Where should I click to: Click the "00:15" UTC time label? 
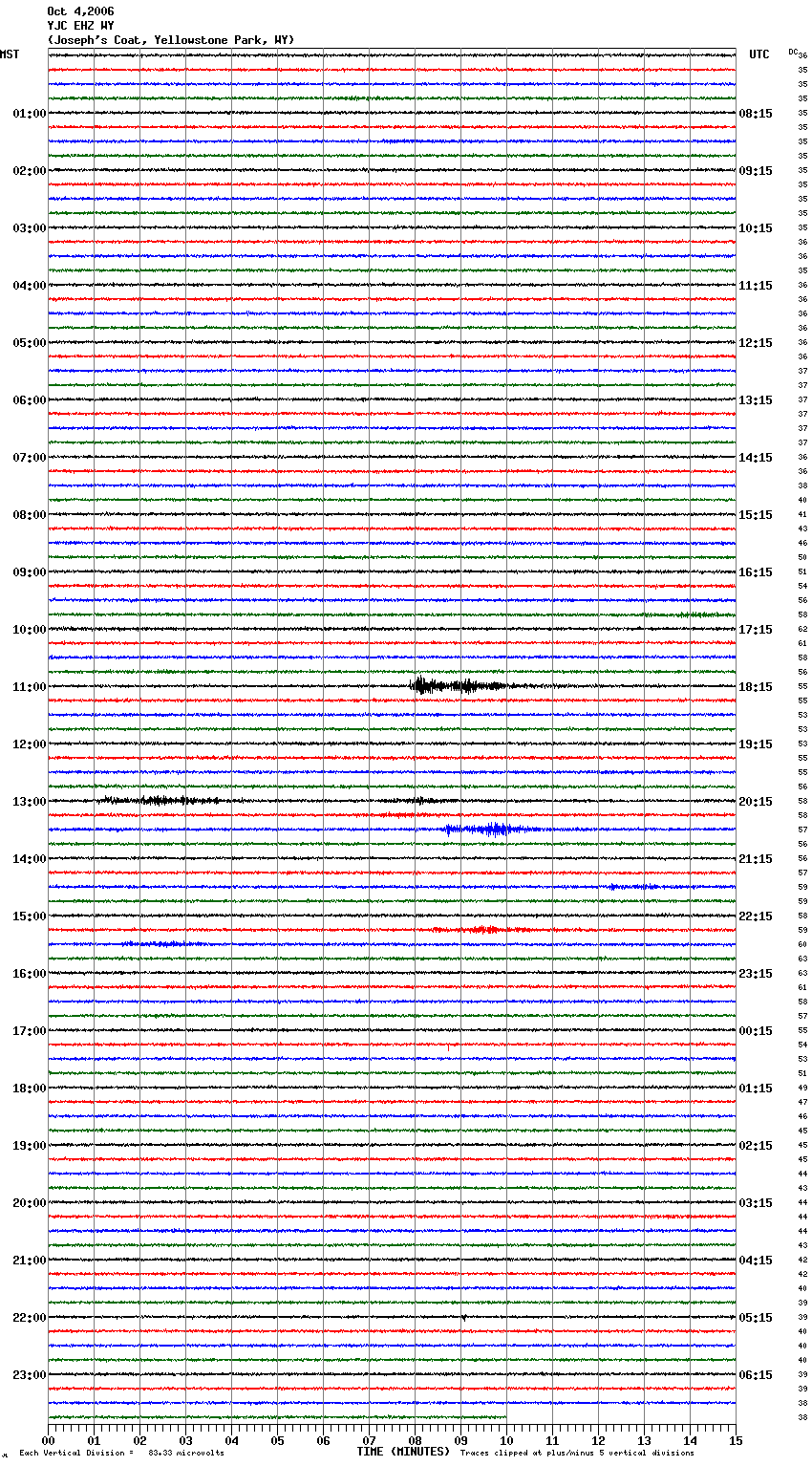pos(756,1031)
